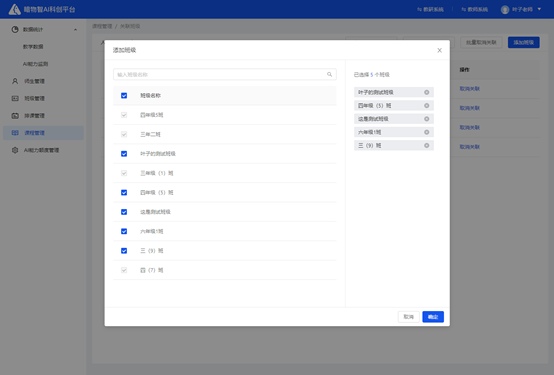Screen dimensions: 554x375
Task: Click the 三年二班 row text
Action: coord(151,134)
